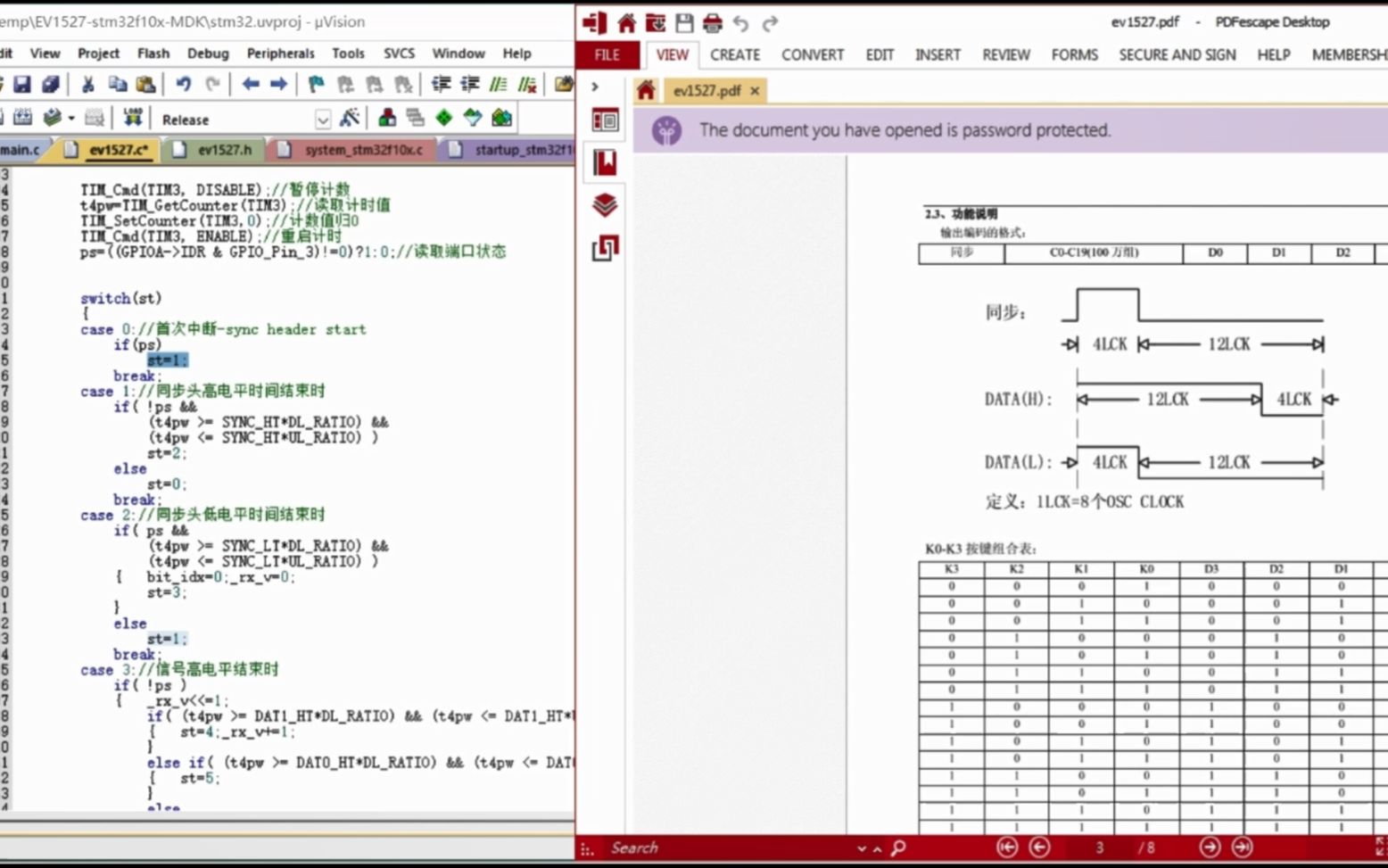Click Save All icon in uVision toolbar
Image resolution: width=1388 pixels, height=868 pixels.
51,84
